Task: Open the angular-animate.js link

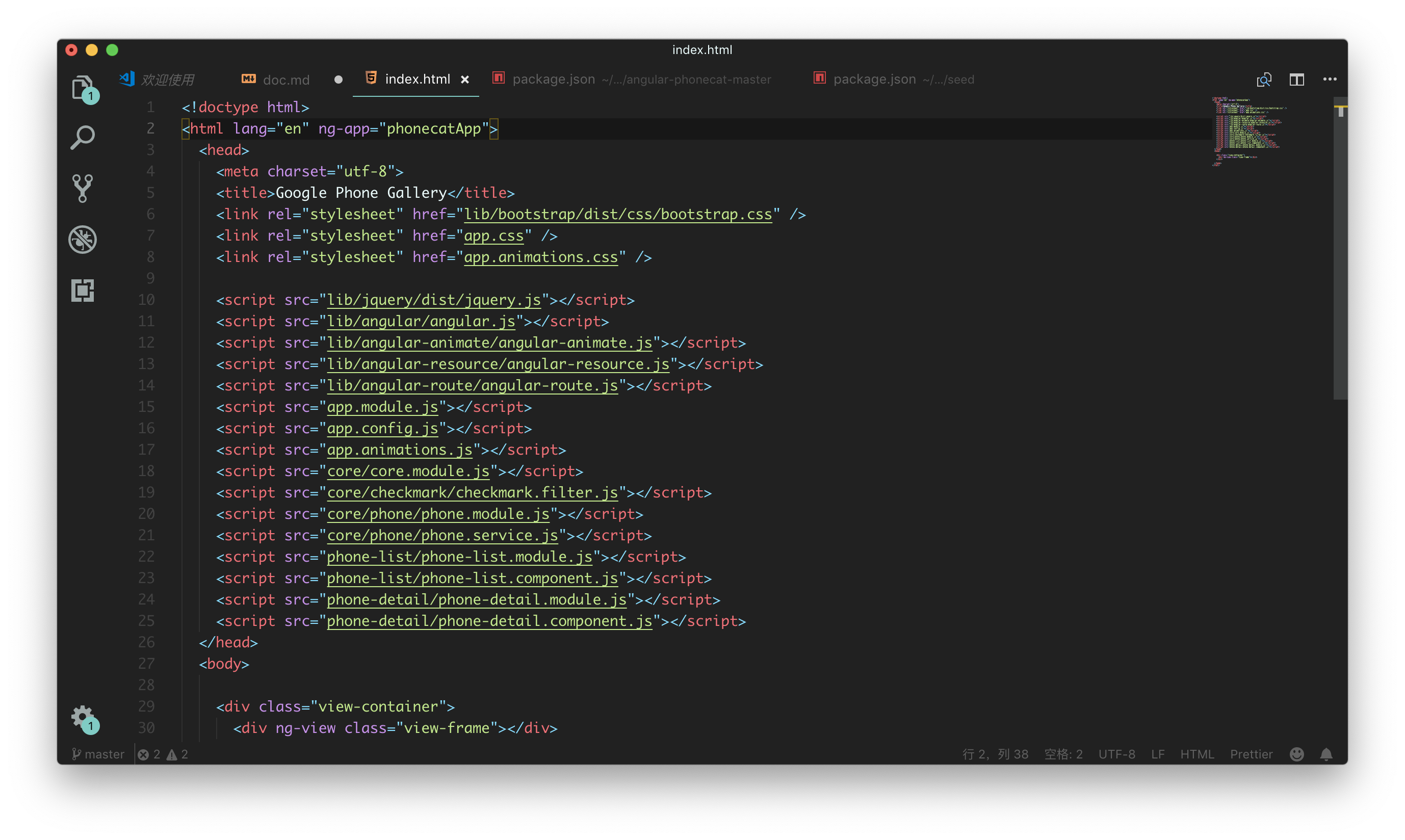Action: 489,343
